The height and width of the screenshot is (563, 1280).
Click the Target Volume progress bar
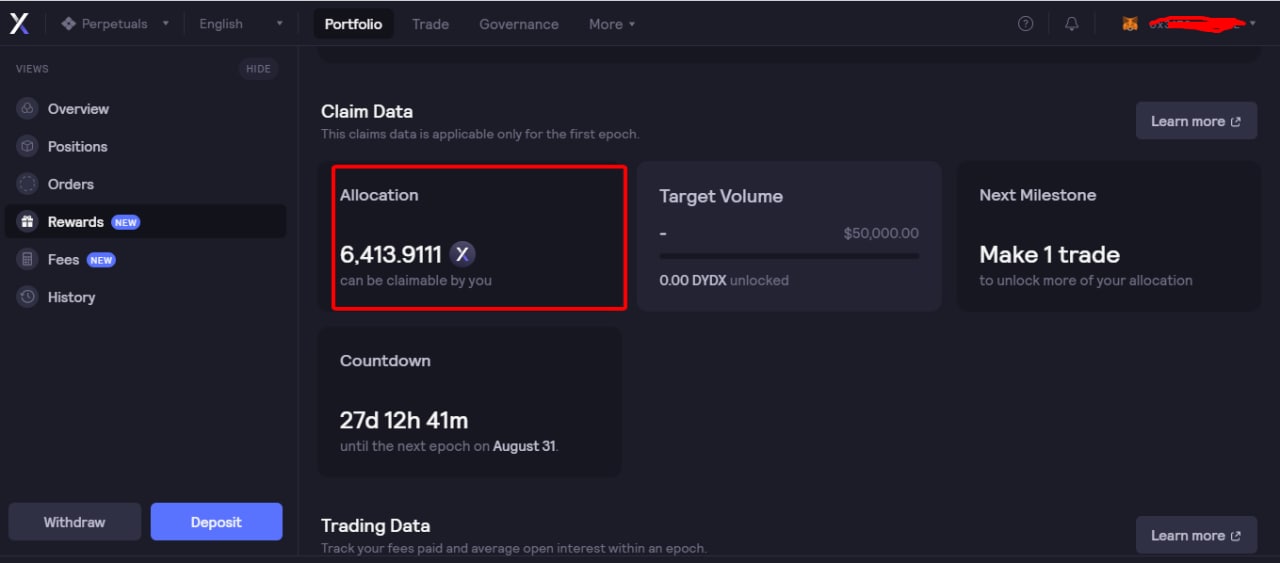coord(789,256)
